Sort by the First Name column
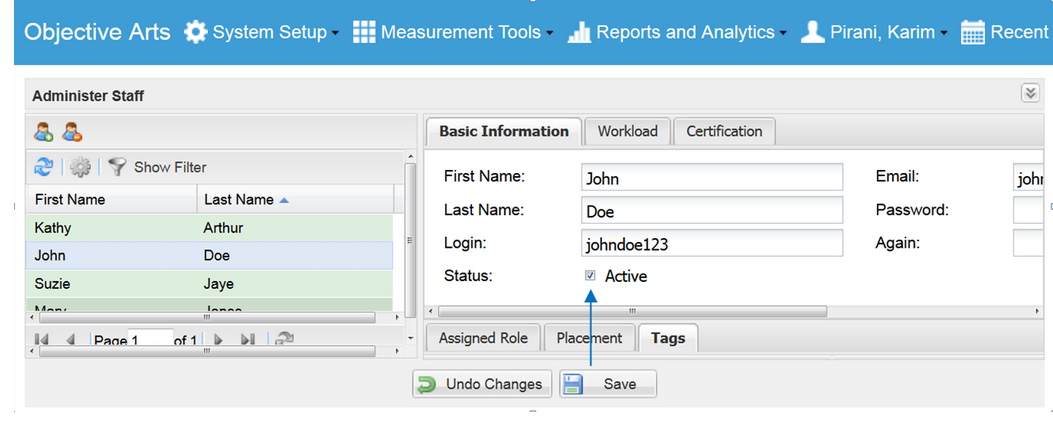 (x=111, y=199)
